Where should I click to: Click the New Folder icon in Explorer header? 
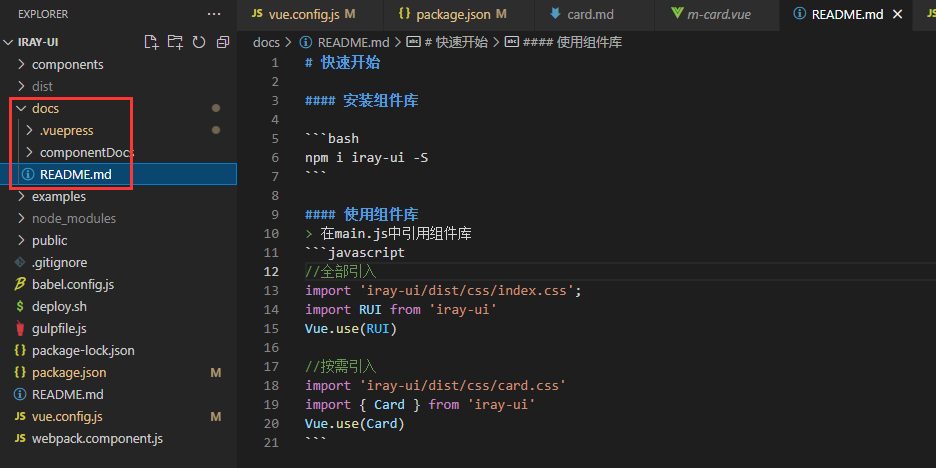[x=175, y=42]
